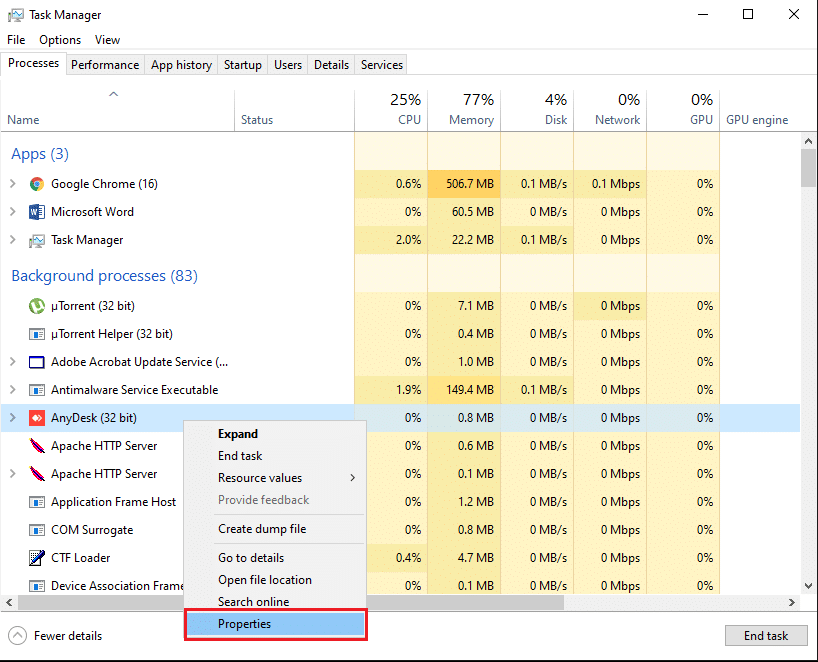Choose Open file location in the context menu
818x662 pixels.
pyautogui.click(x=265, y=580)
